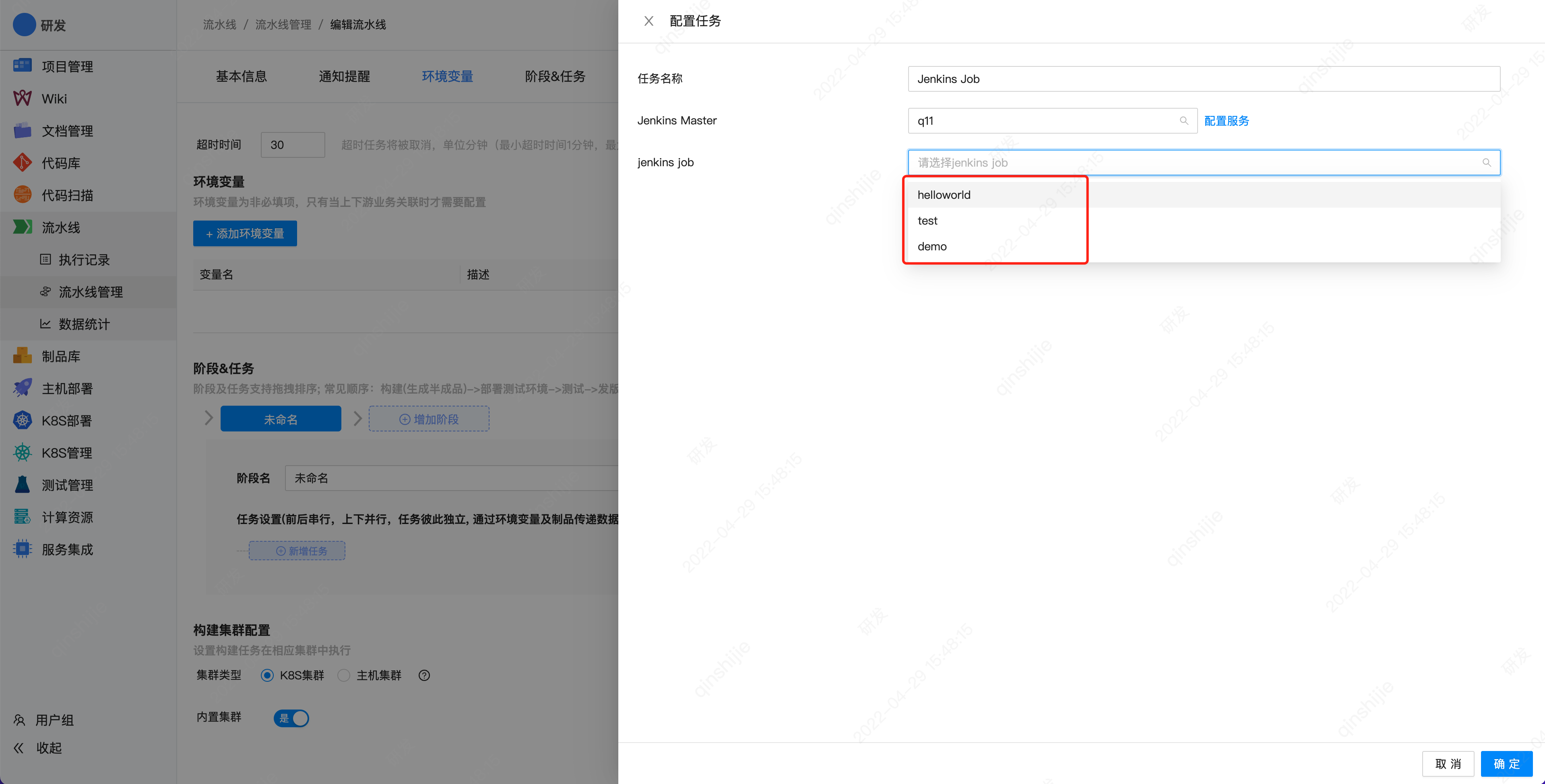Open the 基本信息 (basic info) tab
Screen dimensions: 1545x784
pos(241,76)
